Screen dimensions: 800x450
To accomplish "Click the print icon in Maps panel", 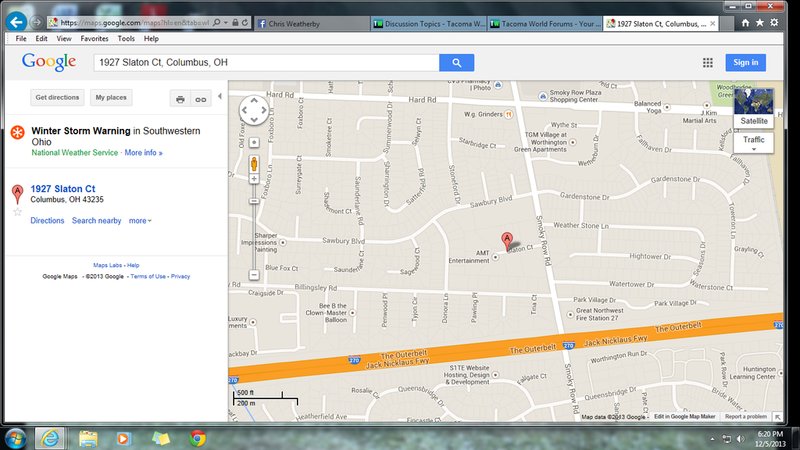I will [x=180, y=99].
